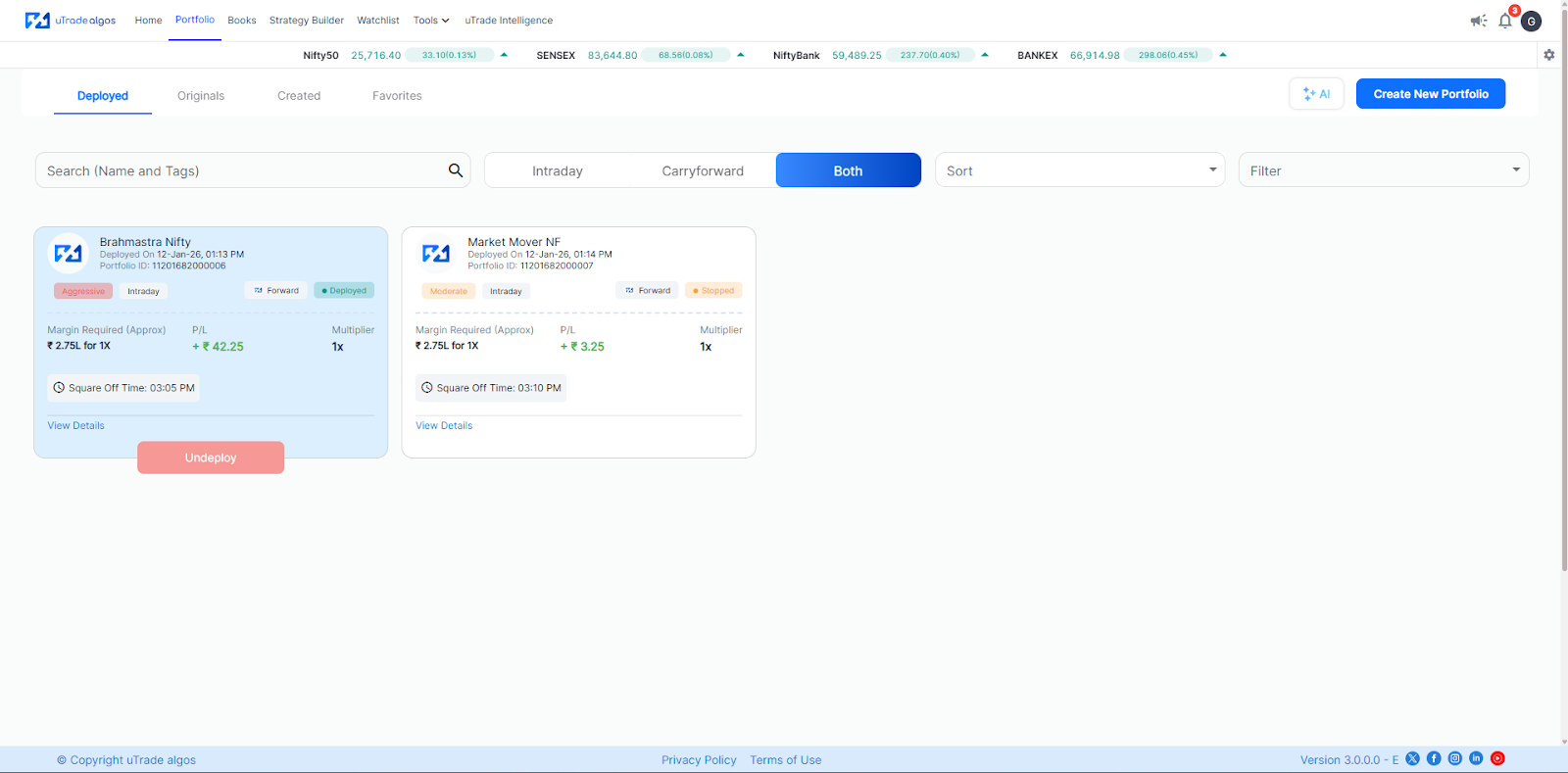1568x773 pixels.
Task: Click the Forward tag on Market Mover NF
Action: coord(647,290)
